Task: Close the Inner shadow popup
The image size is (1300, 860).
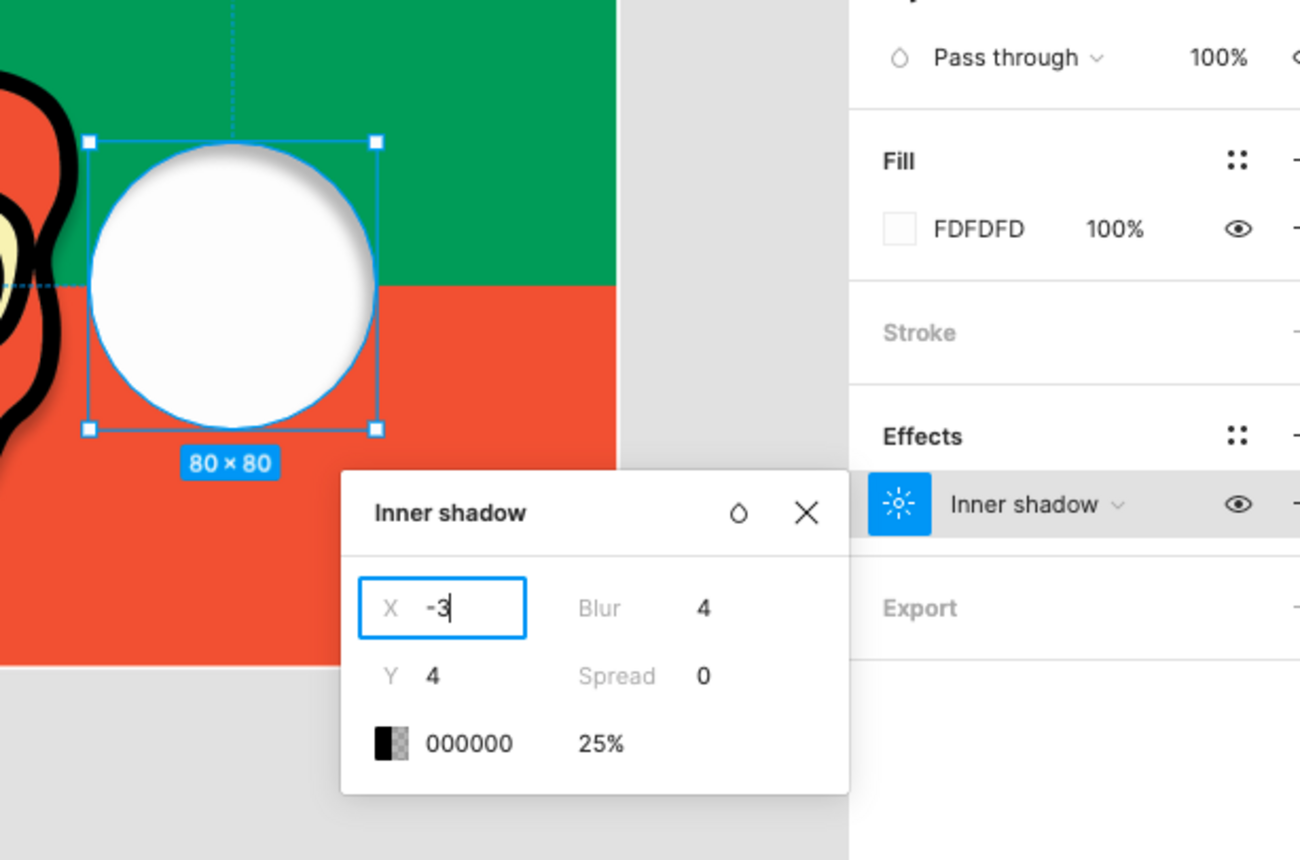Action: point(806,513)
